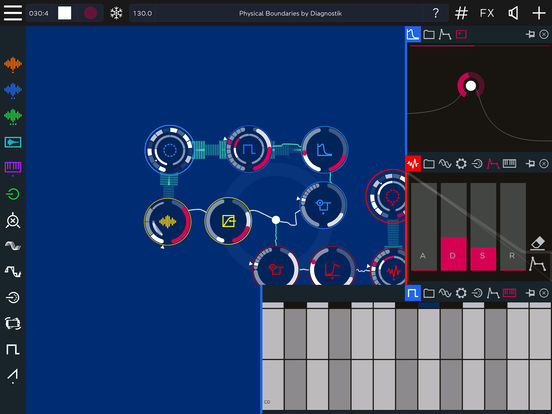Open noise panel's LFO wave tab

[445, 164]
